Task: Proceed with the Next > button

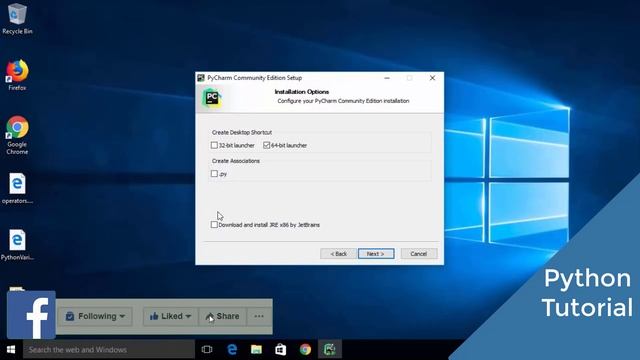Action: (376, 254)
